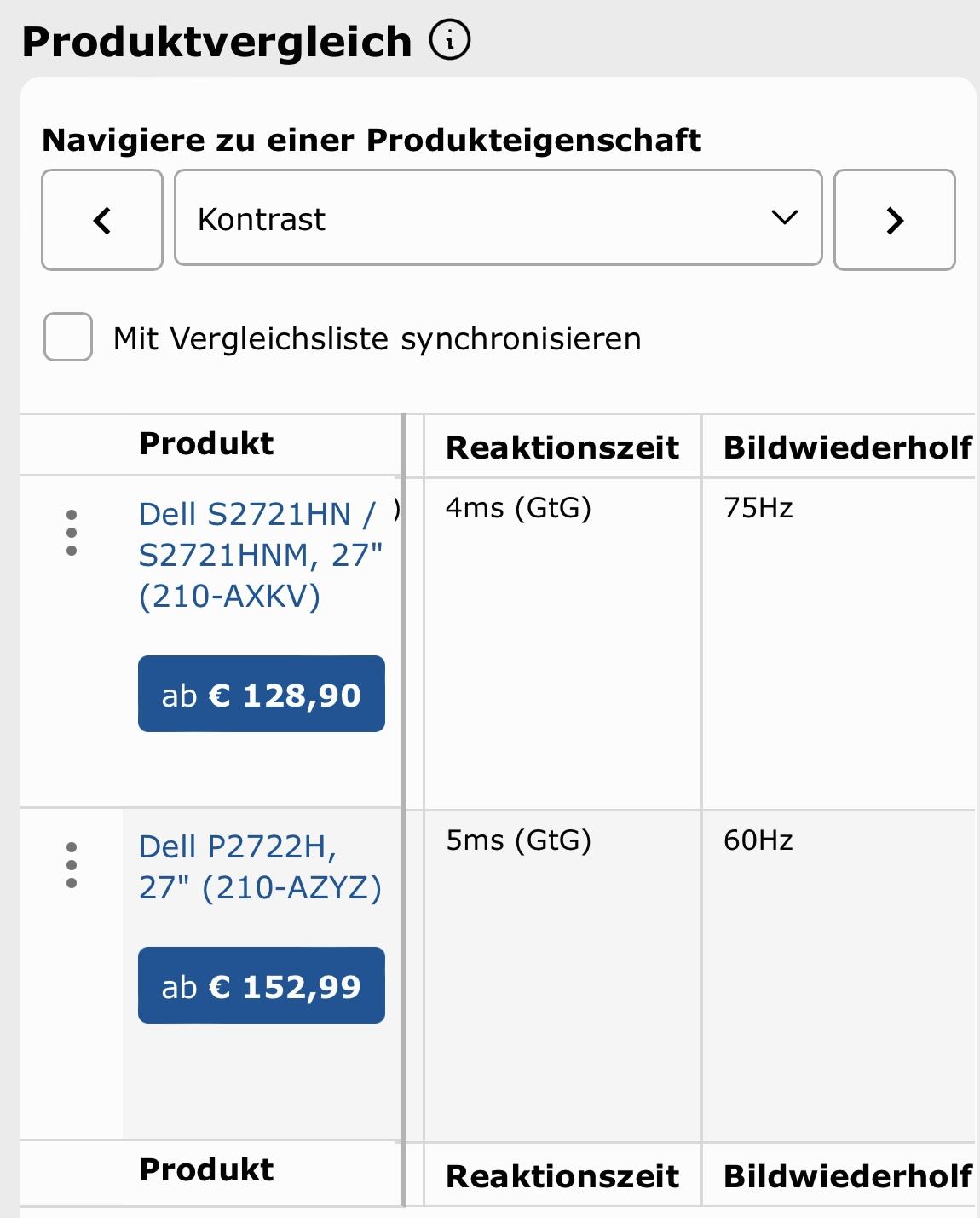
Task: Open Dell P2722H 27" product link
Action: pyautogui.click(x=260, y=867)
